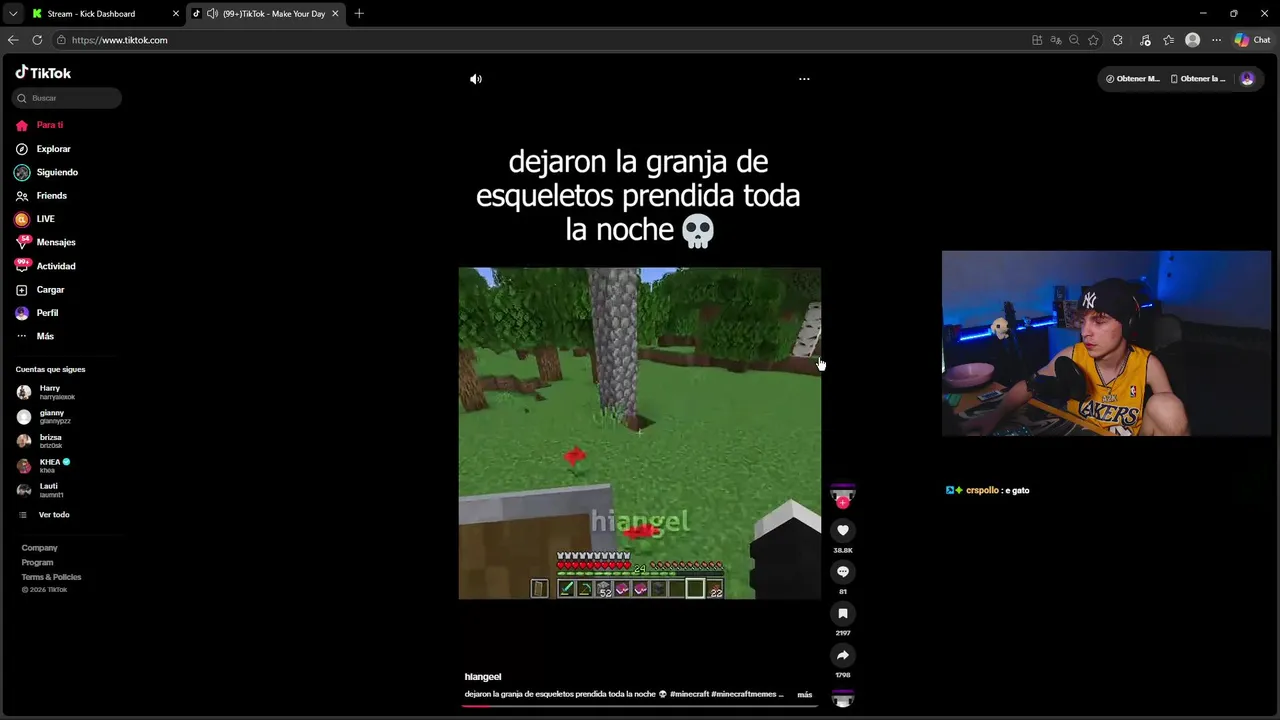The height and width of the screenshot is (720, 1280).
Task: Open the browser settings and more menu
Action: point(1216,40)
